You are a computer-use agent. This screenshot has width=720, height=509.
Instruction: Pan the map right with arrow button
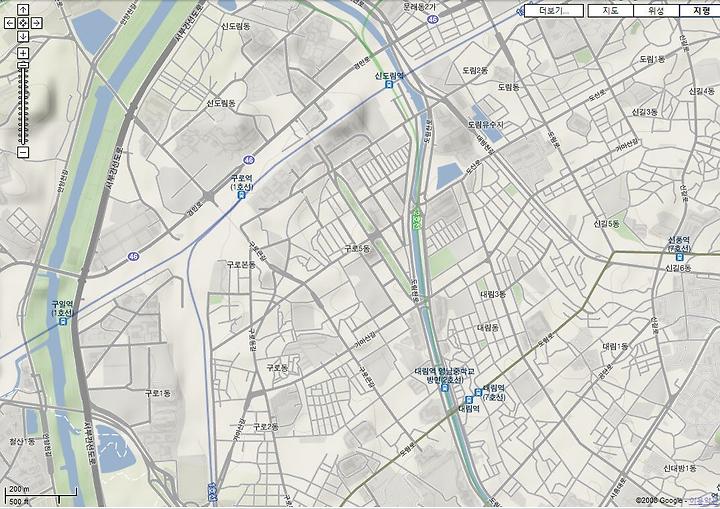pyautogui.click(x=37, y=23)
